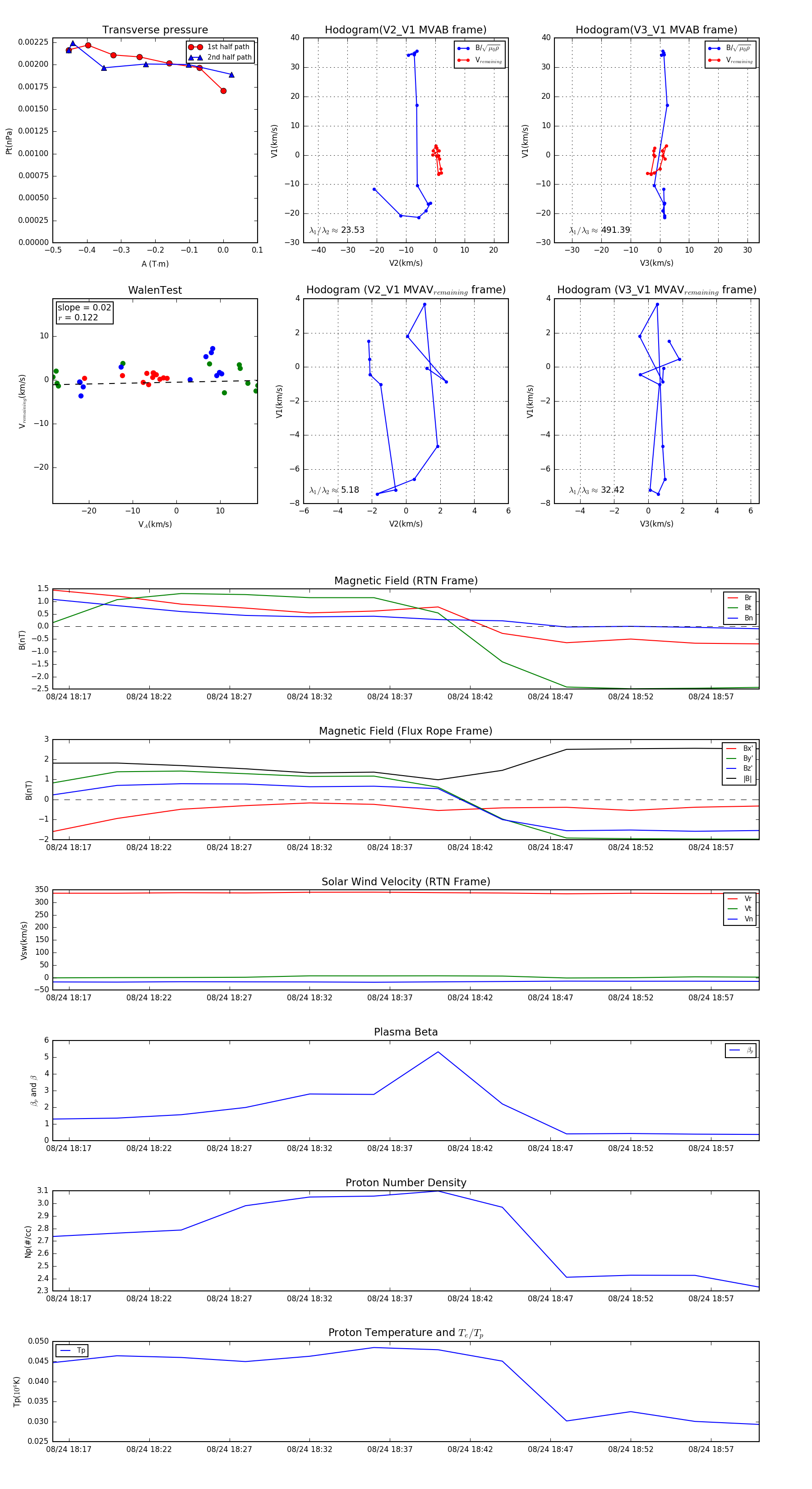Click the 'Proton Number Density' title
Viewport: 812px width, 1489px height.
point(406,1183)
